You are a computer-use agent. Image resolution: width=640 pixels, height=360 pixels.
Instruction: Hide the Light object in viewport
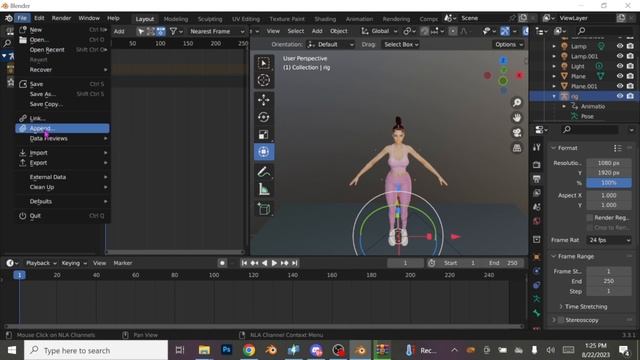(x=620, y=66)
